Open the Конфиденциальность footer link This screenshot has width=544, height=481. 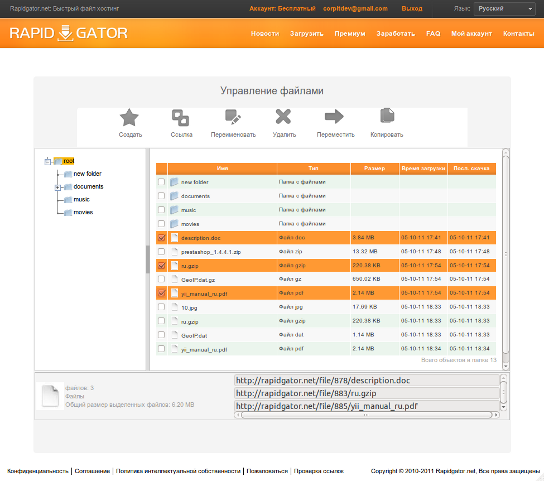(38, 471)
